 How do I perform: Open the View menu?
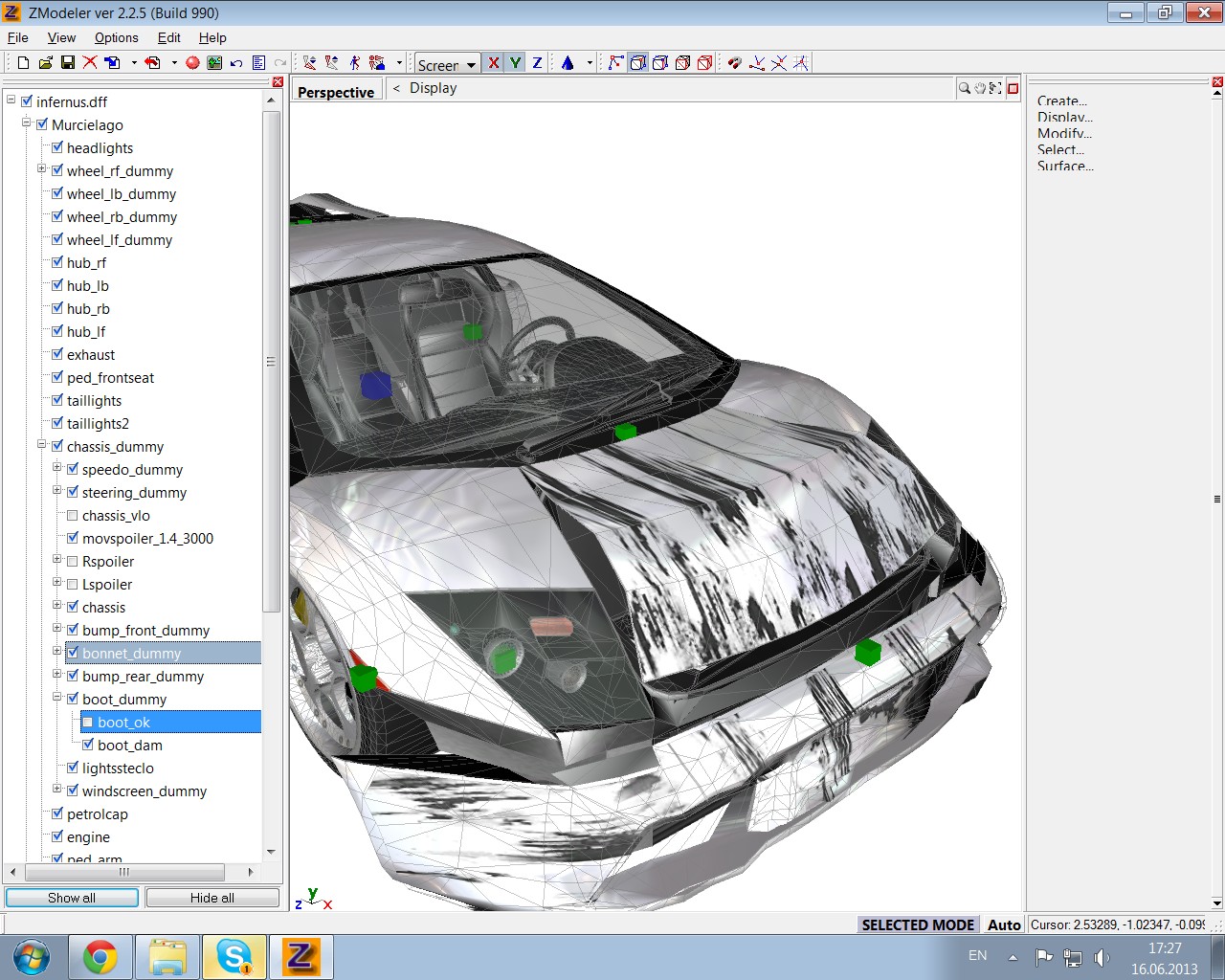[61, 37]
